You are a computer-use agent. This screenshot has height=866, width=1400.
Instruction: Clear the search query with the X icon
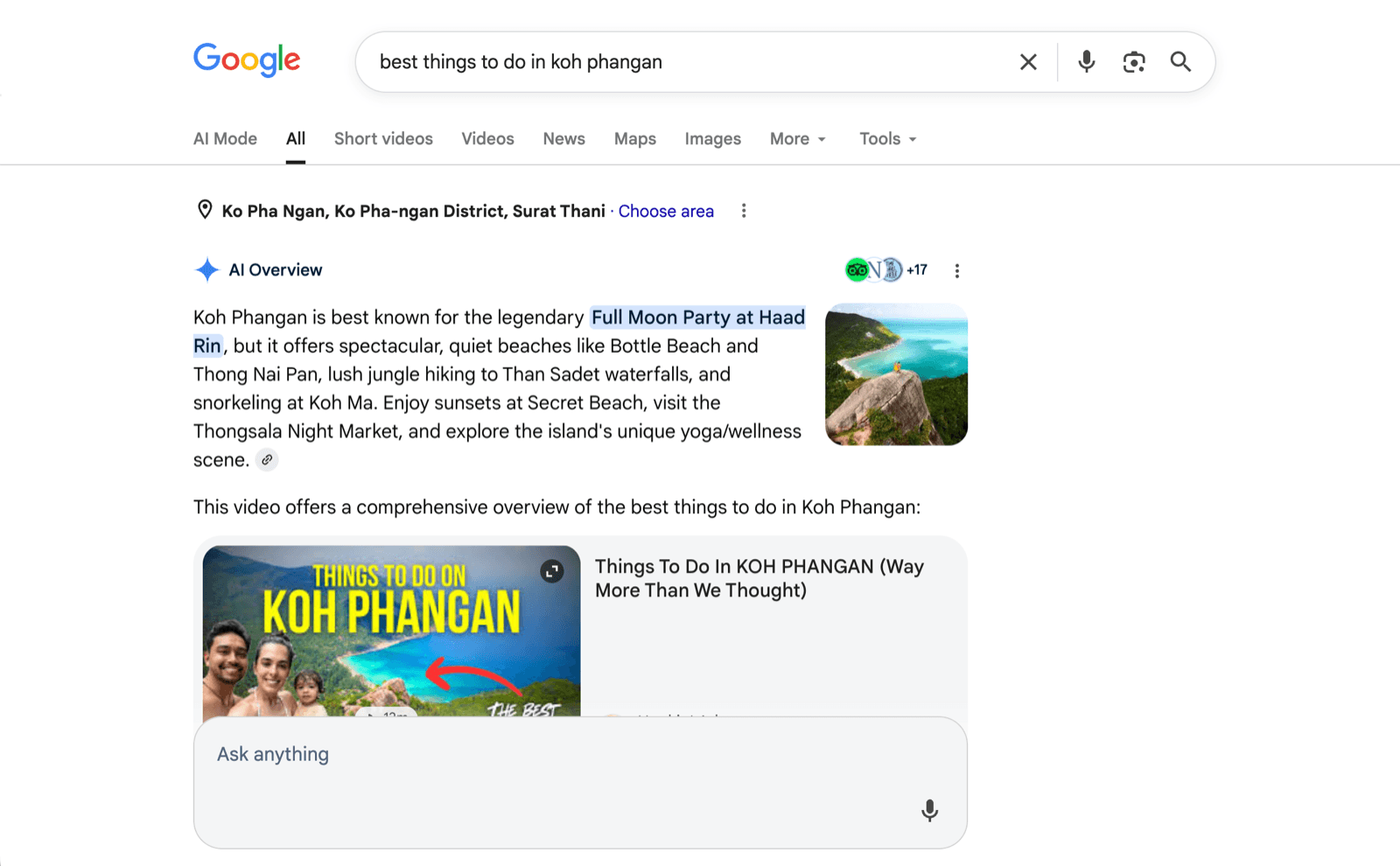pos(1028,62)
